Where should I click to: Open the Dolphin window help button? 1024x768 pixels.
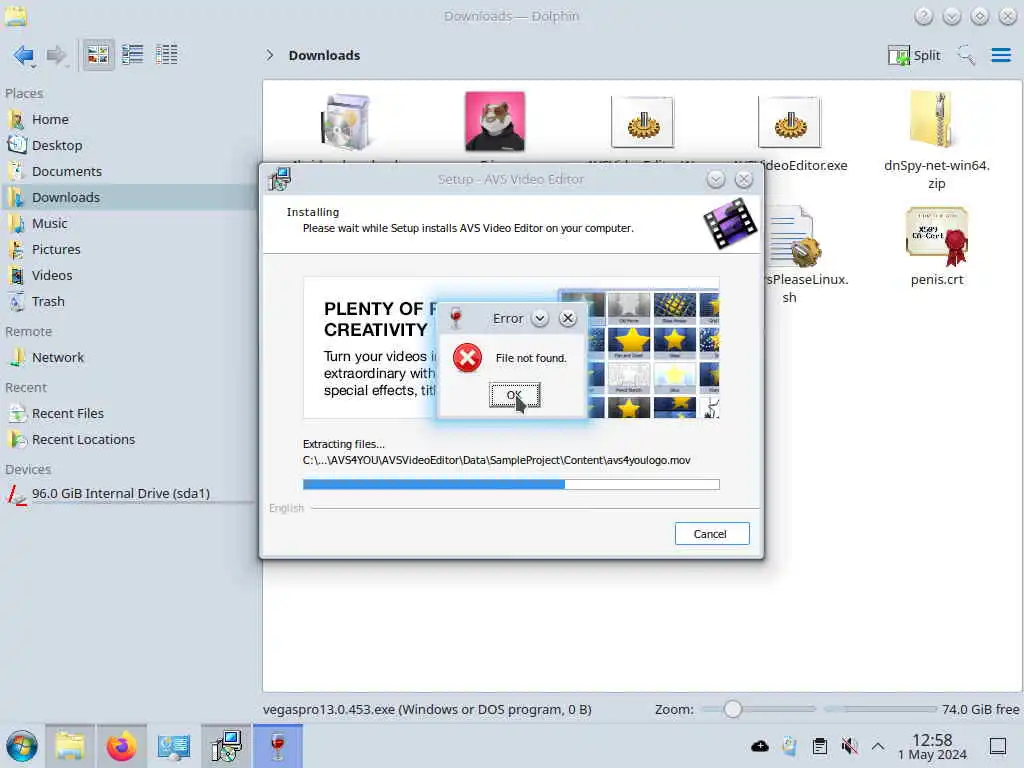click(923, 16)
